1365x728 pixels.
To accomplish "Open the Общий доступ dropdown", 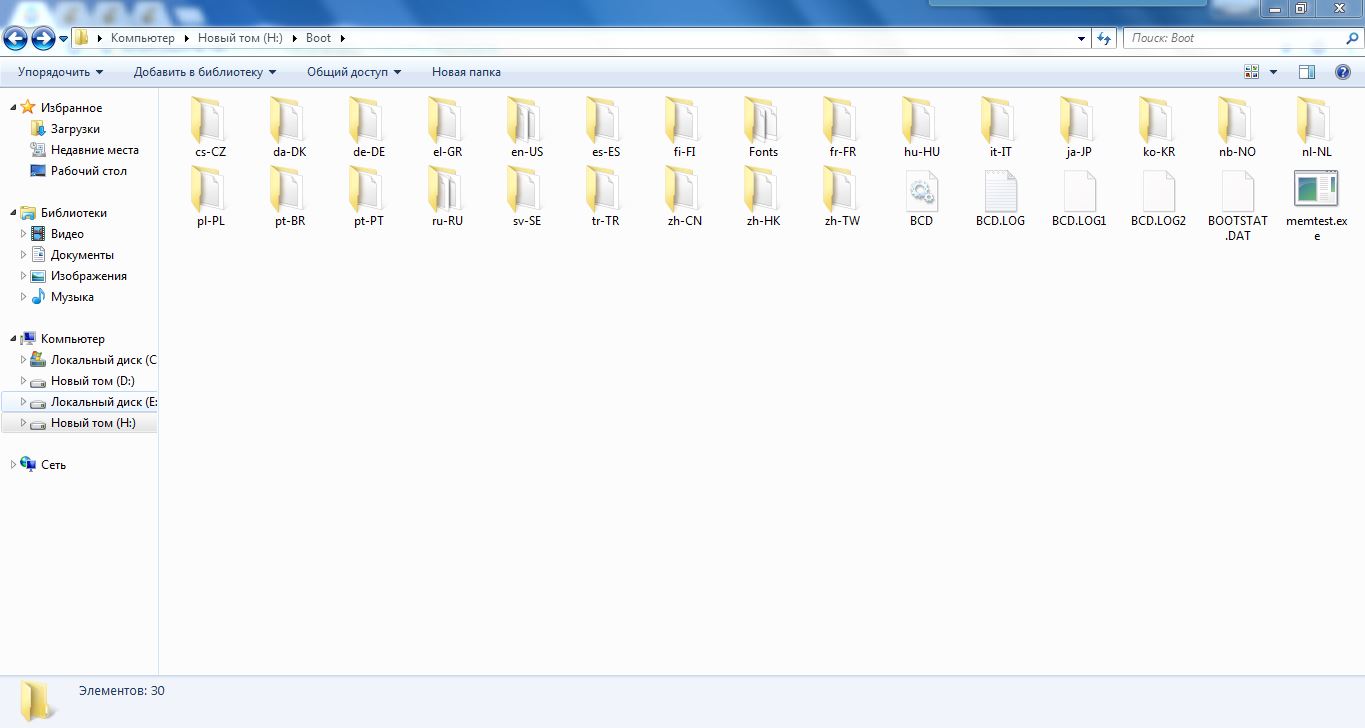I will [354, 72].
